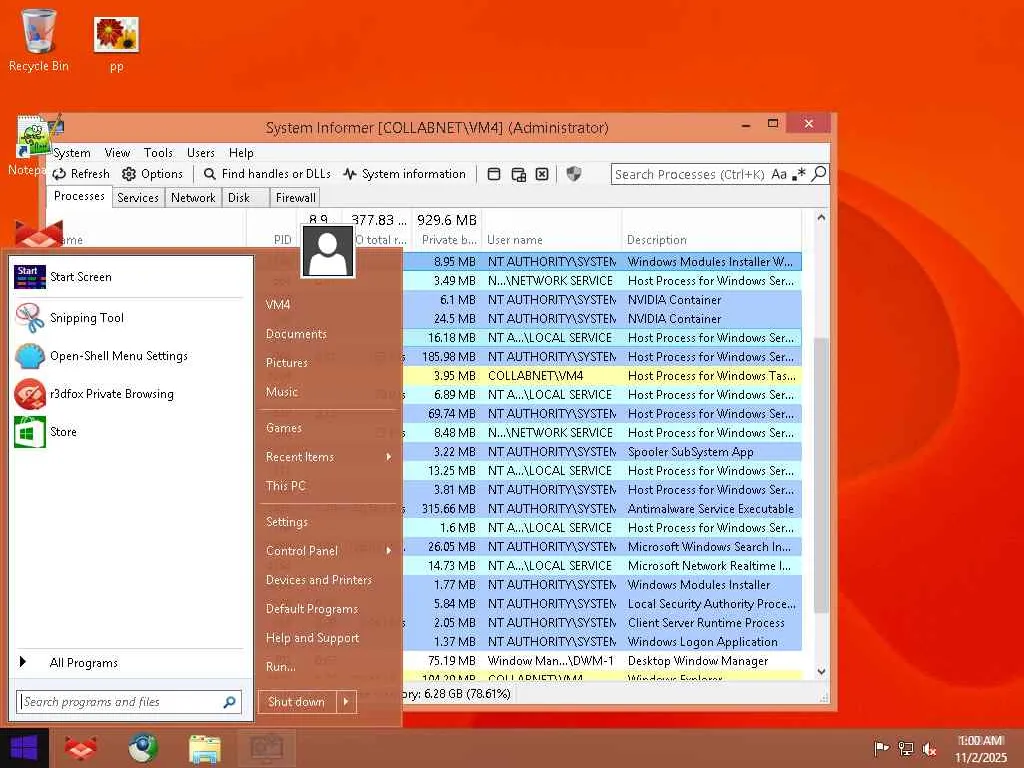Toggle regex search option icon
This screenshot has width=1024, height=768.
(x=798, y=174)
